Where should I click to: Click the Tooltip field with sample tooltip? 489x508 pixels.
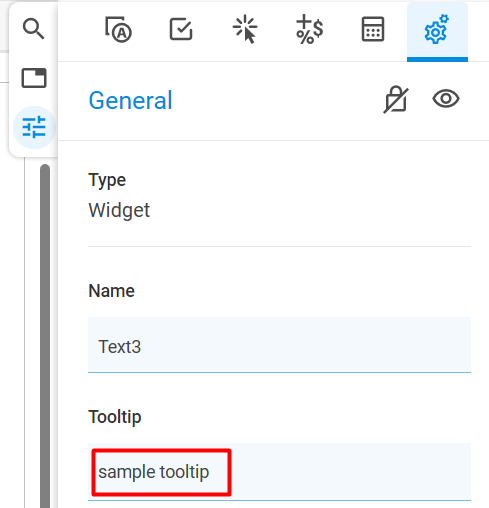(279, 472)
